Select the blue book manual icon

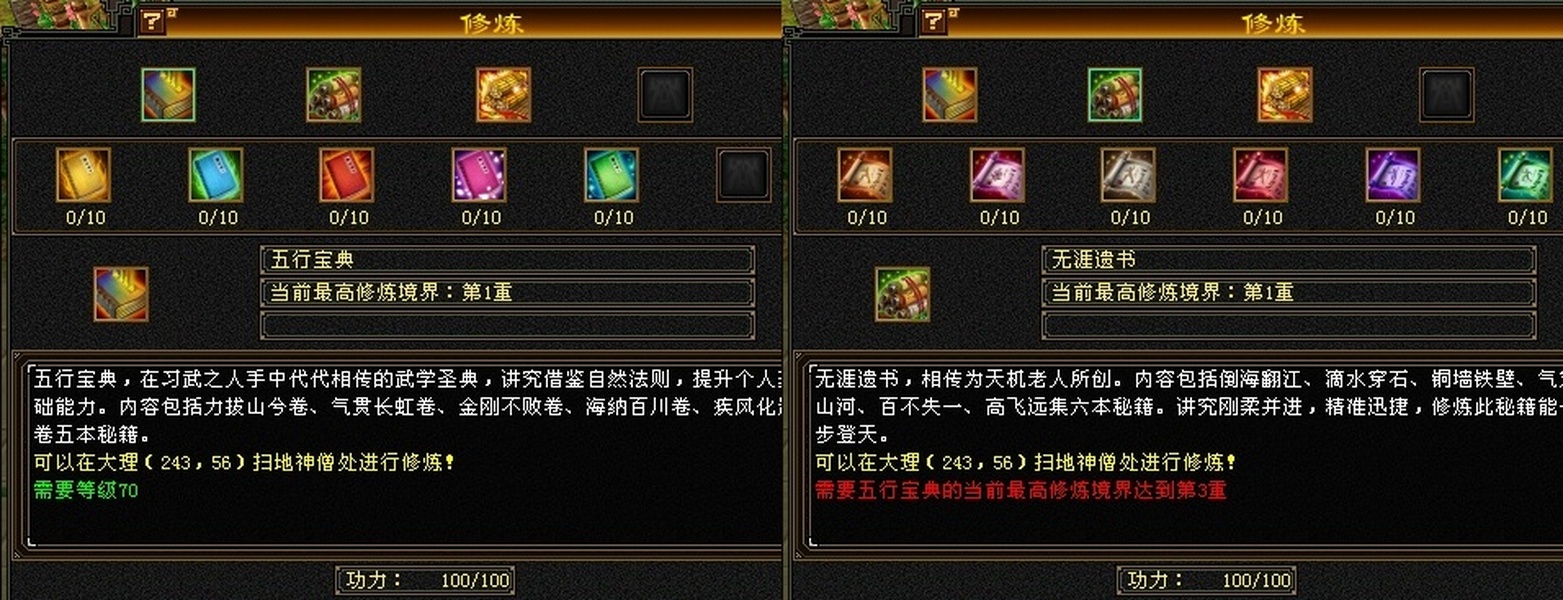click(216, 175)
